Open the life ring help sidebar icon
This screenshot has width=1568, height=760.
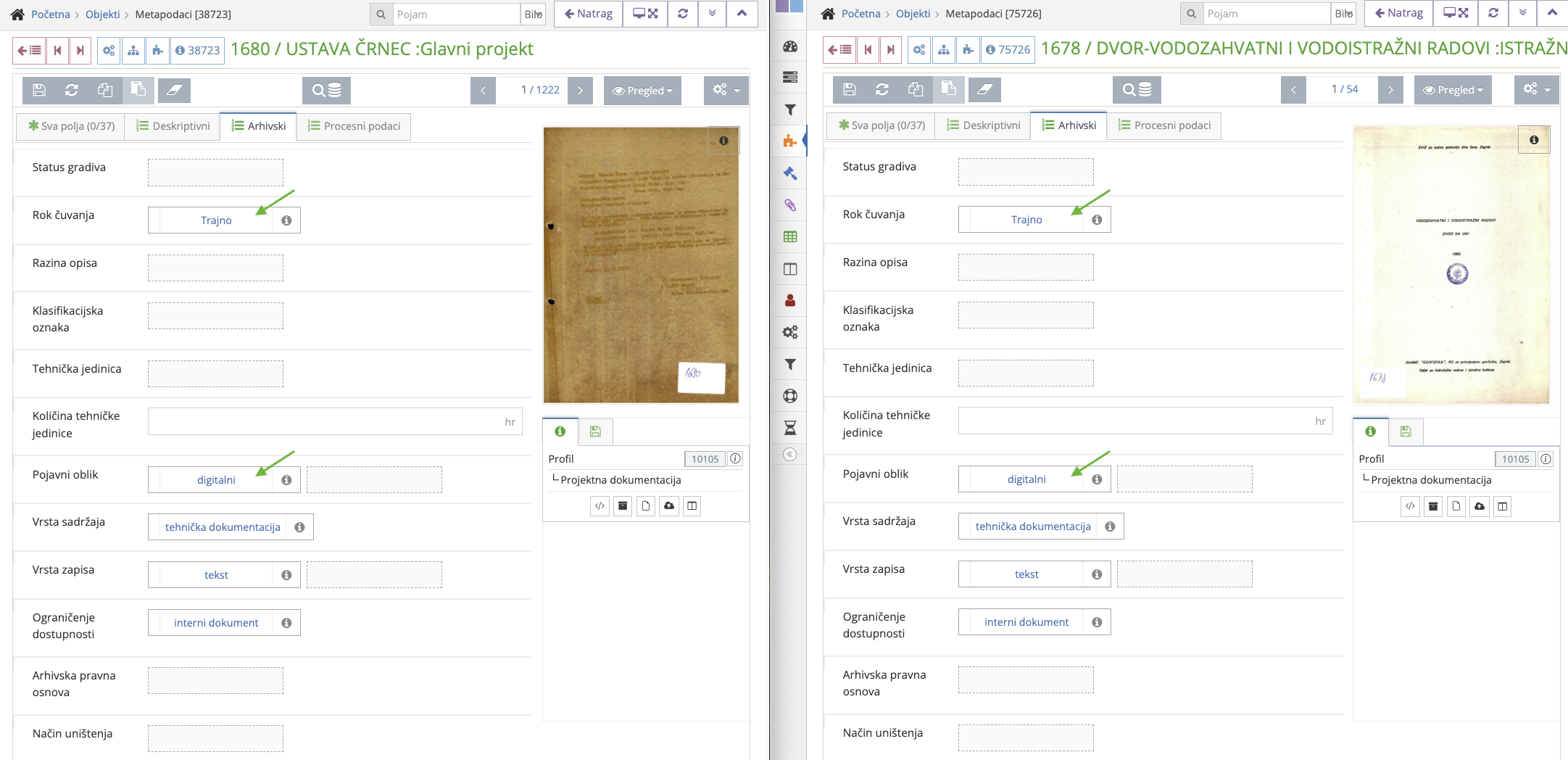(790, 396)
